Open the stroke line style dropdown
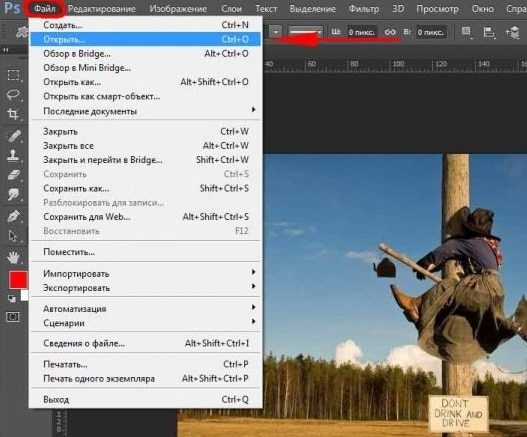527x437 pixels. click(306, 32)
